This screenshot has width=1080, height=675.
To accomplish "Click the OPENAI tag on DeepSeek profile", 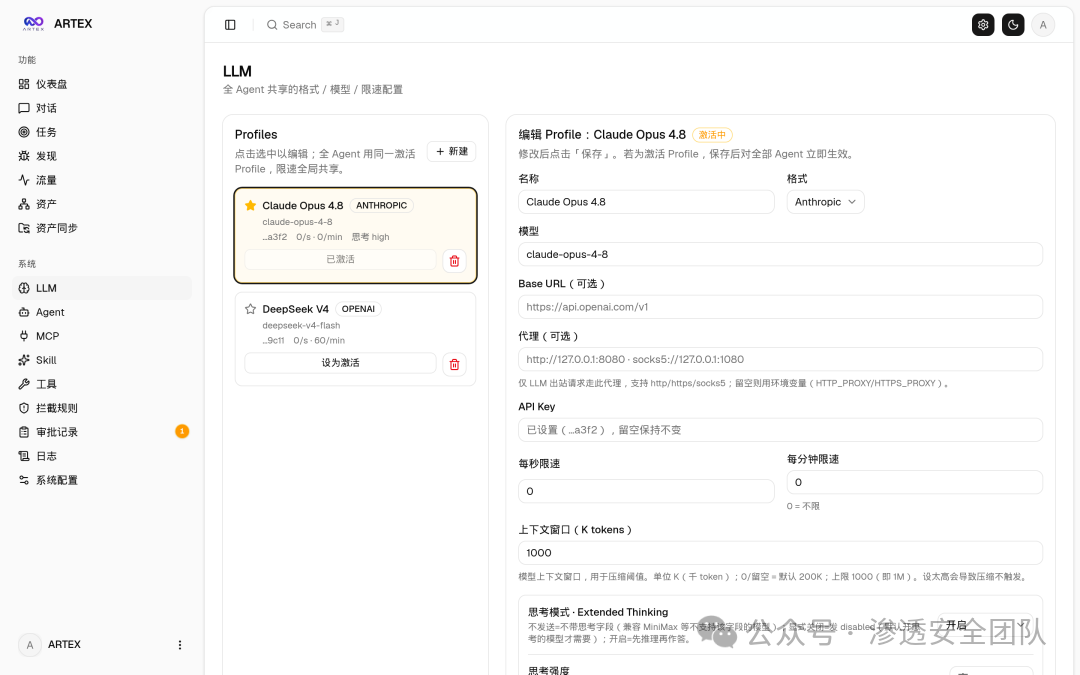I will [x=358, y=309].
